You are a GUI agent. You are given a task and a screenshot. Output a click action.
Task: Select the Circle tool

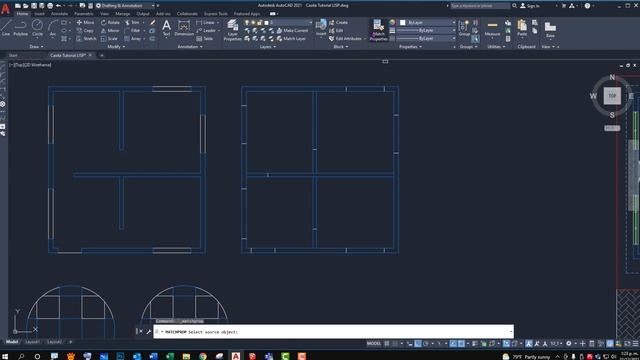point(37,28)
